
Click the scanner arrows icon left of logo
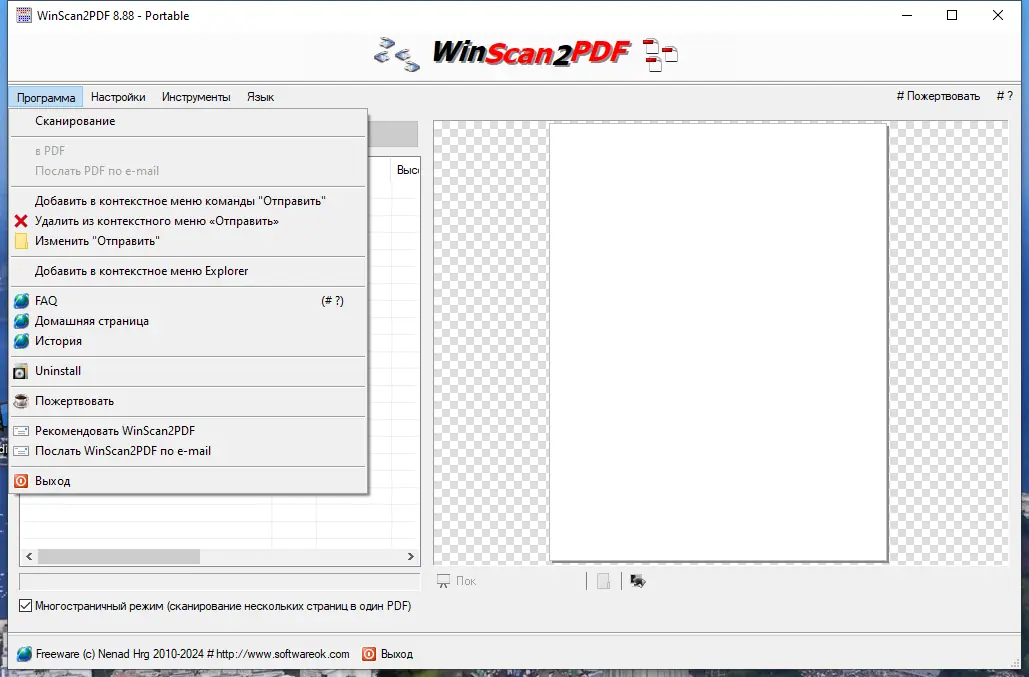(x=396, y=54)
